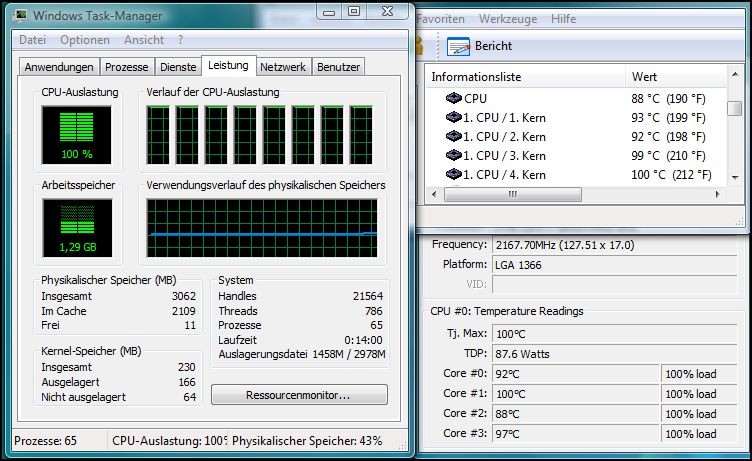
Task: Select the CPU sensor chip icon
Action: (453, 98)
